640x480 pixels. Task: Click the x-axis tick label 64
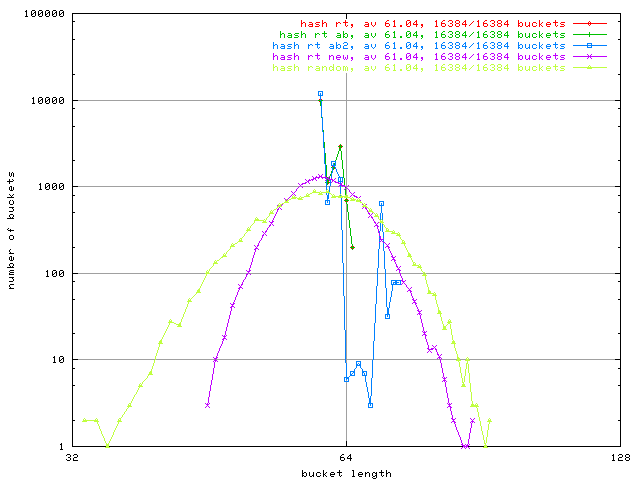346,458
